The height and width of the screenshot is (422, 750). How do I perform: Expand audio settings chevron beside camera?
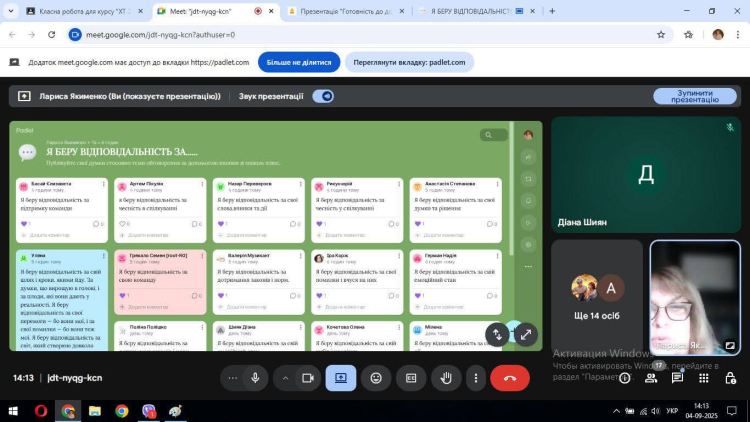point(285,378)
